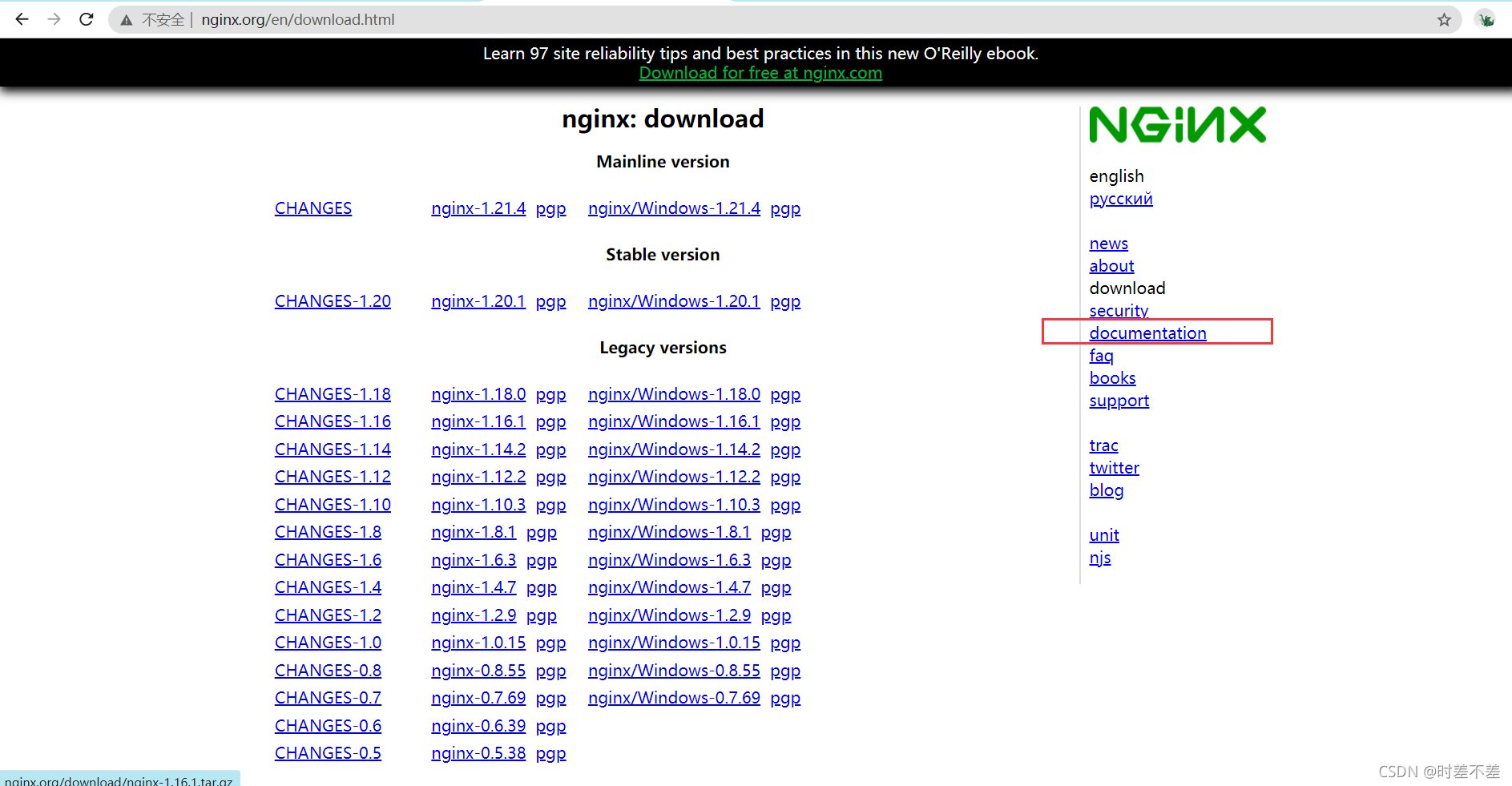Open the CHANGES-1.0 link
Viewport: 1512px width, 786px height.
328,643
